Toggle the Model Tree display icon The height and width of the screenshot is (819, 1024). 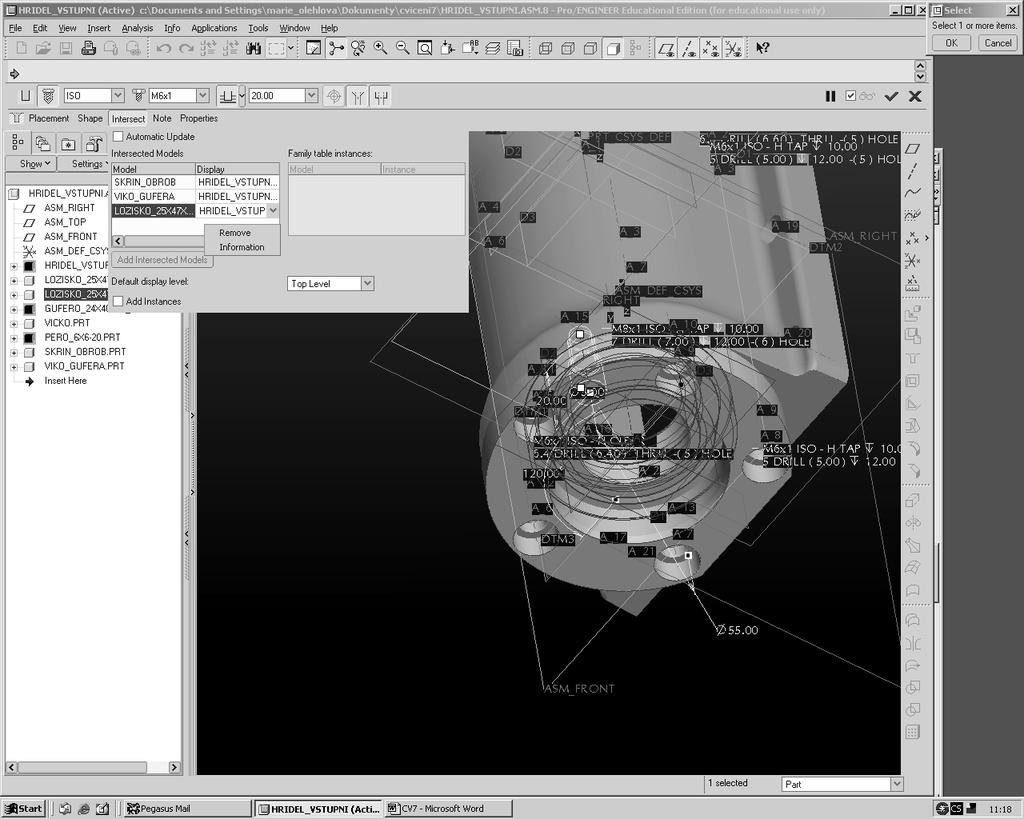(x=18, y=143)
